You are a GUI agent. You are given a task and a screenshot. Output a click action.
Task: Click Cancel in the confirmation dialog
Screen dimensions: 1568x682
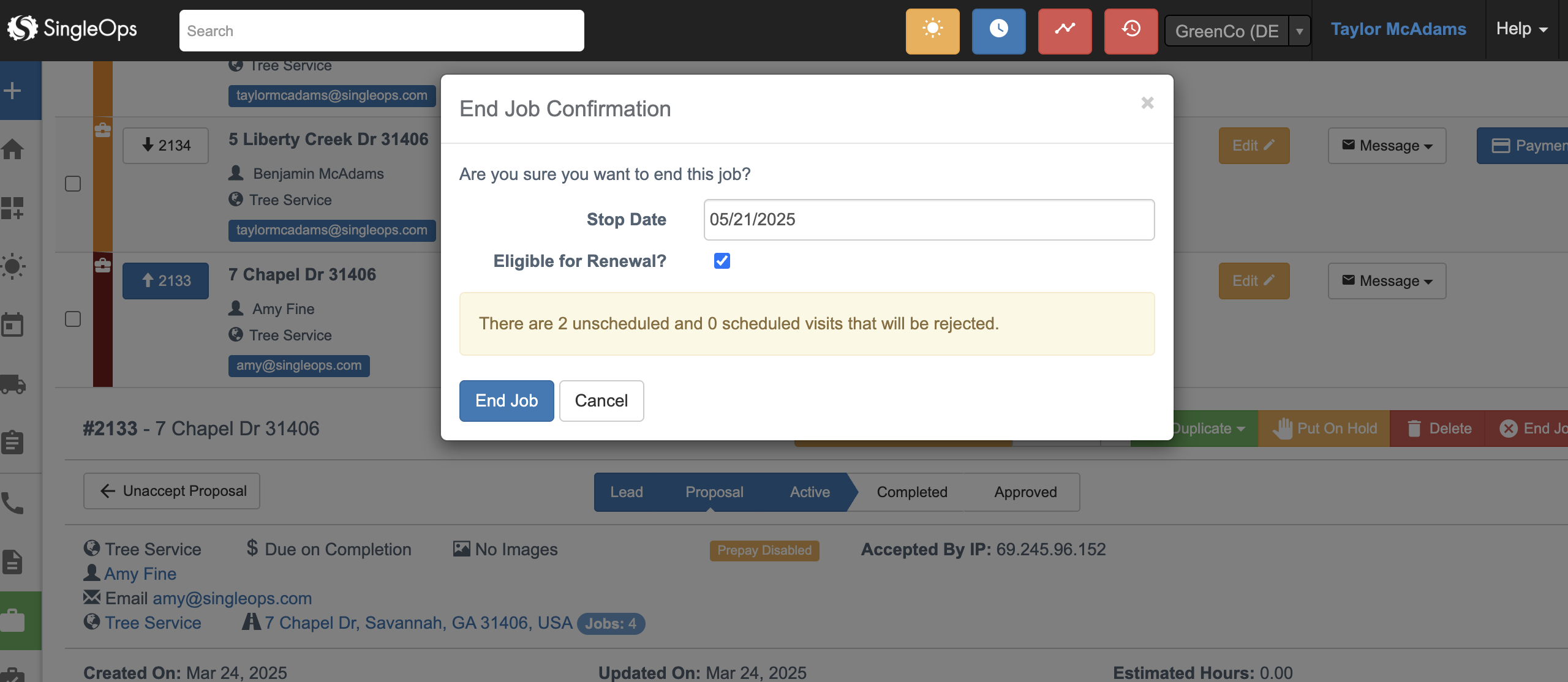pyautogui.click(x=601, y=400)
